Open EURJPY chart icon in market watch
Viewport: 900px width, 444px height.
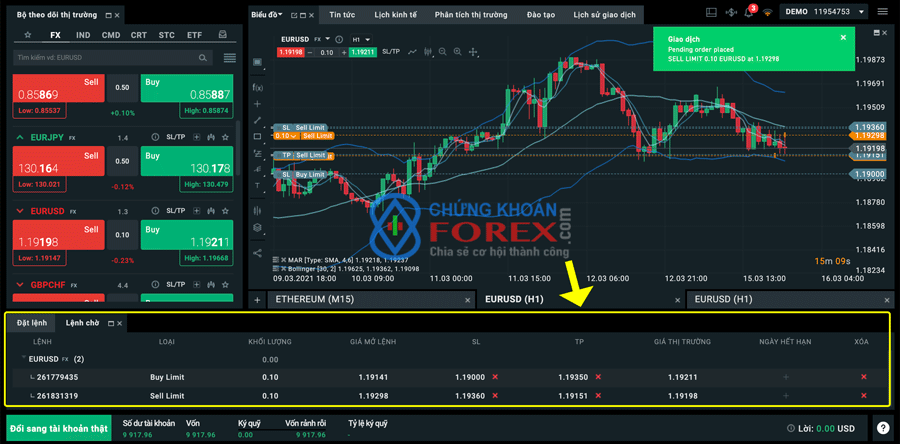tap(211, 138)
